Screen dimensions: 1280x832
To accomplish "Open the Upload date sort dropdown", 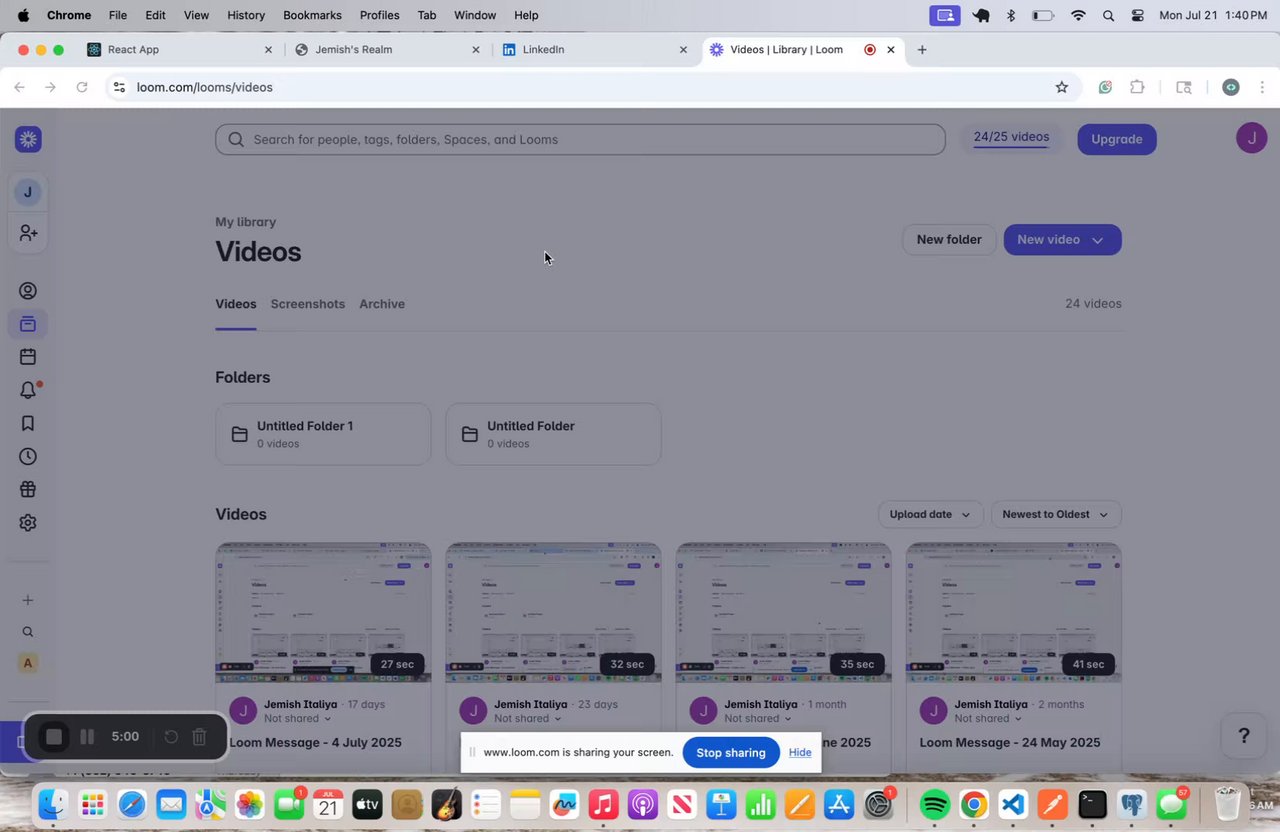I will pyautogui.click(x=930, y=514).
